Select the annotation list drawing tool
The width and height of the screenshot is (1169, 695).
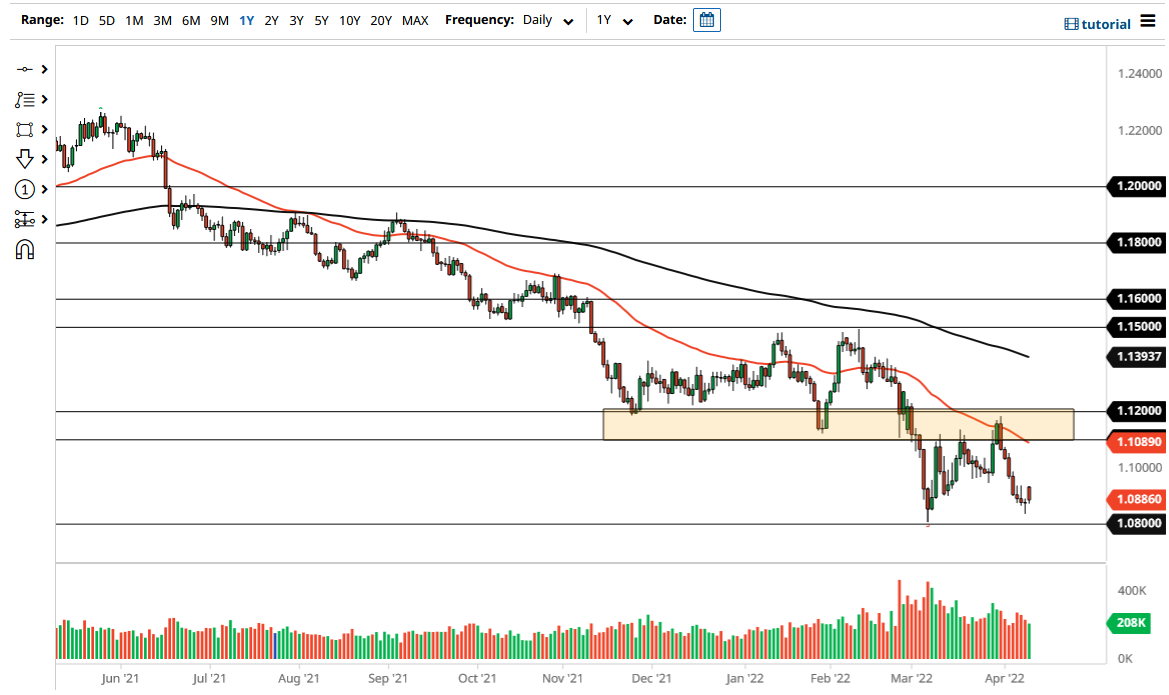click(x=25, y=99)
